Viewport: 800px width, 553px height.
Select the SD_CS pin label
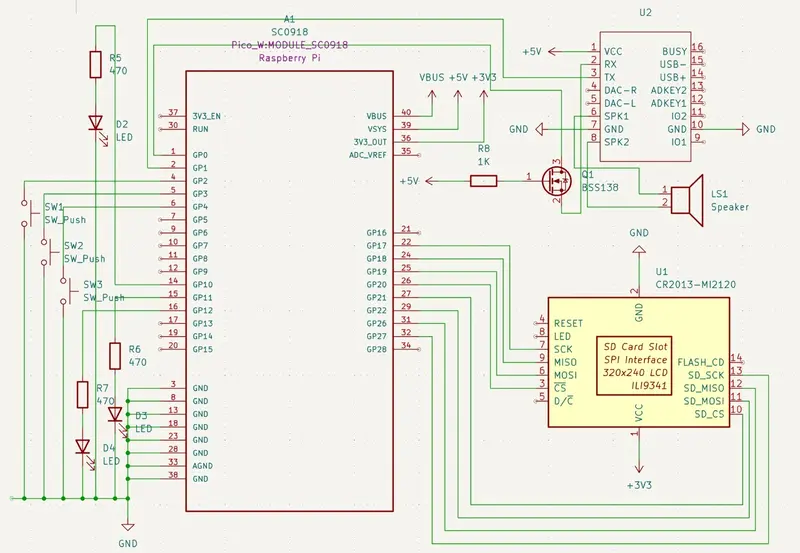click(x=709, y=414)
